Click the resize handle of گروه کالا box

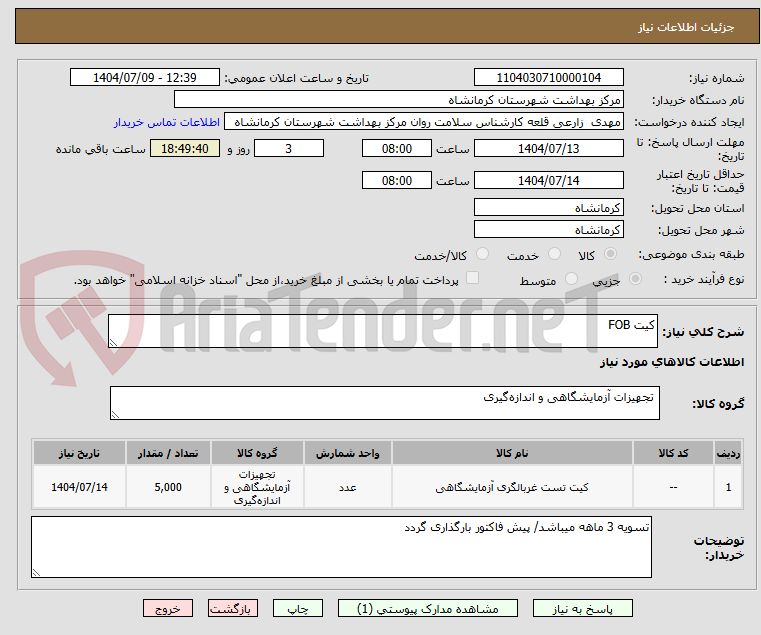click(115, 415)
